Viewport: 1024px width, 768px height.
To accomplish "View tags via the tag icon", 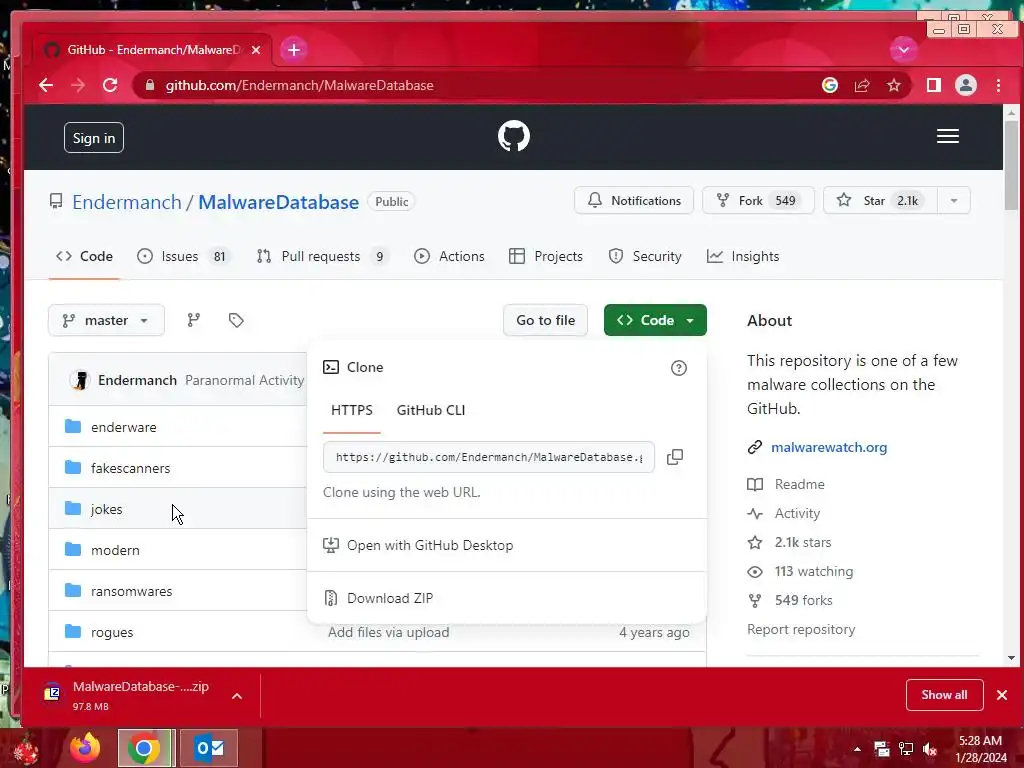I will point(236,320).
